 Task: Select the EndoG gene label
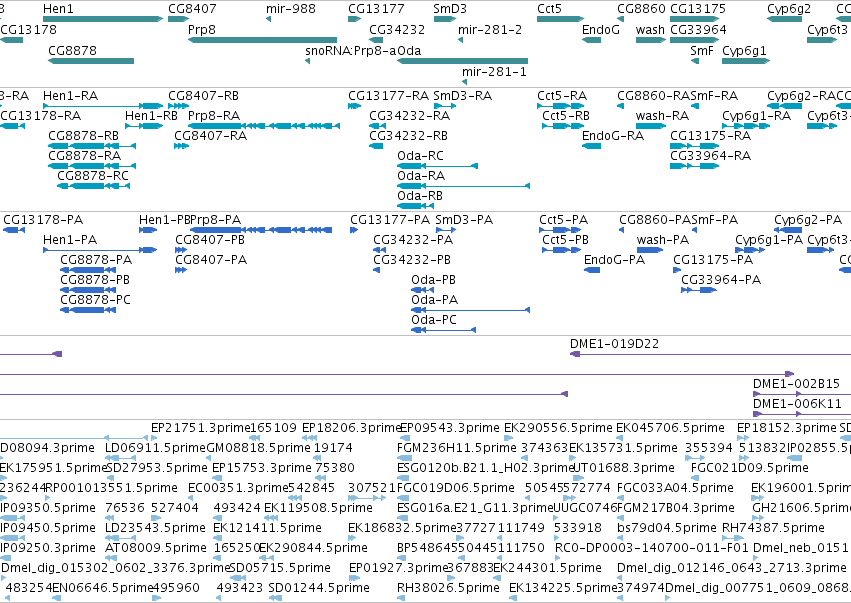tap(600, 29)
